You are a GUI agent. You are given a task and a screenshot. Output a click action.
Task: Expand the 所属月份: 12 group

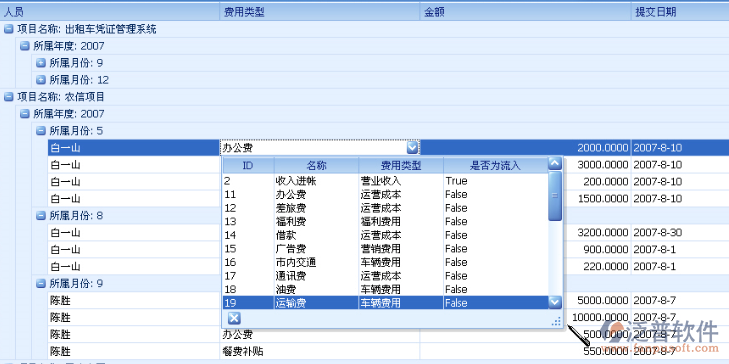(x=41, y=80)
